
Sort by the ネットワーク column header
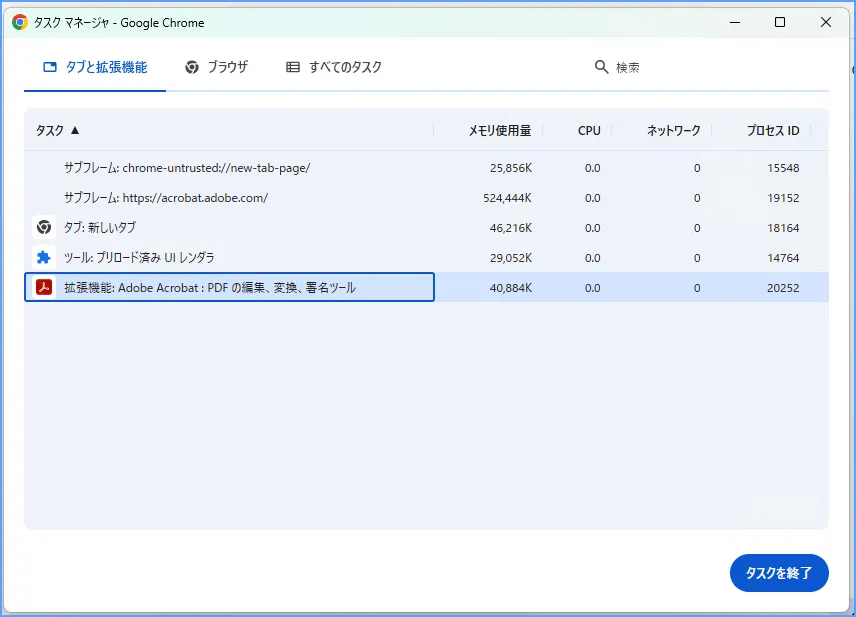pyautogui.click(x=674, y=130)
